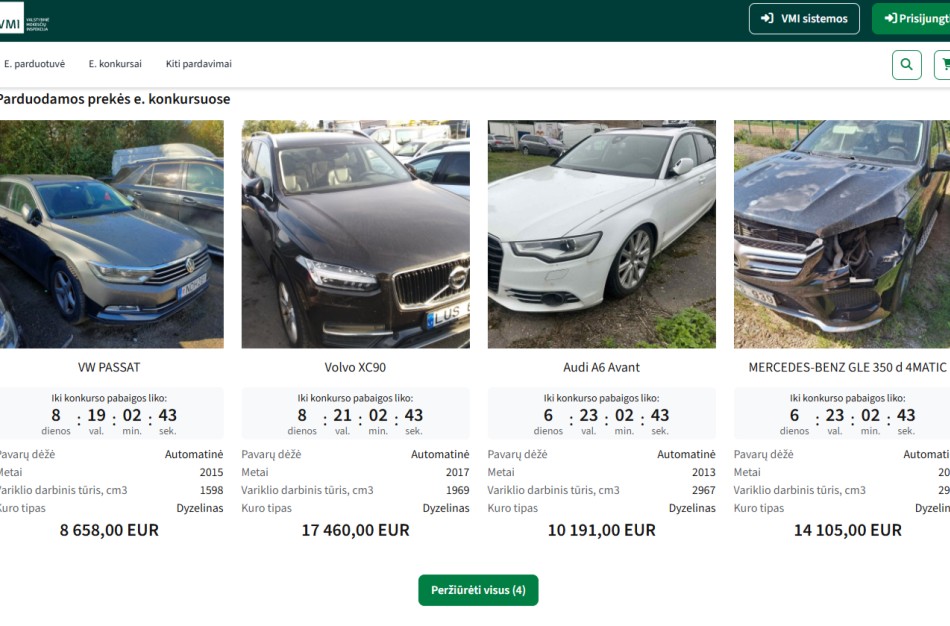Open the E. parduotuvė menu item

pos(34,64)
